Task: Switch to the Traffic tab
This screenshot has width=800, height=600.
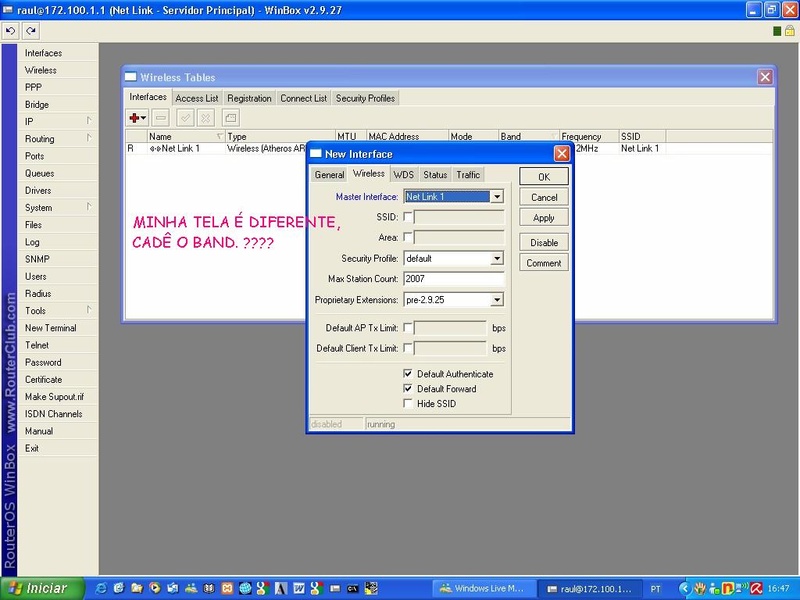Action: 468,175
